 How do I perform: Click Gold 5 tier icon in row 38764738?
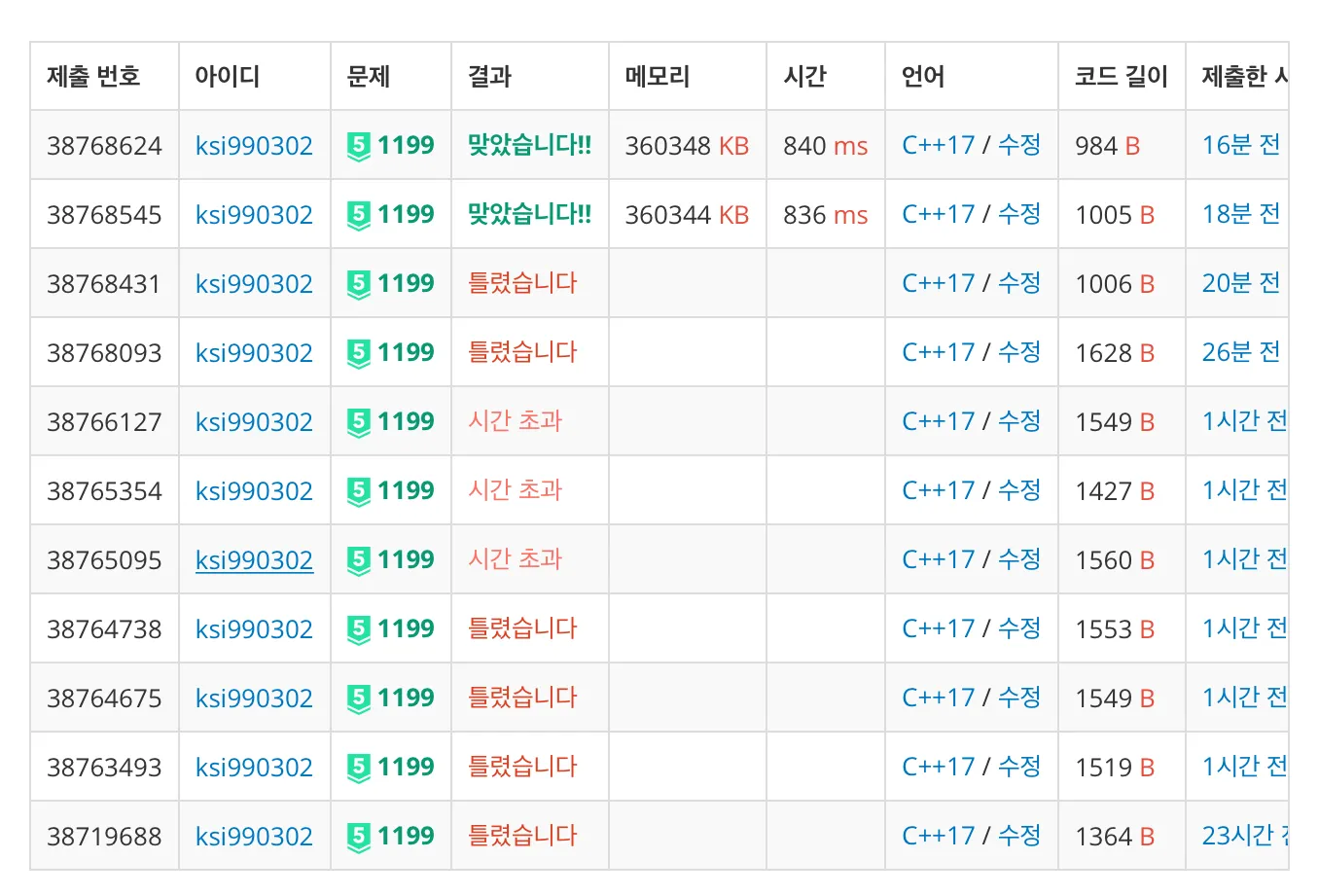pyautogui.click(x=359, y=629)
